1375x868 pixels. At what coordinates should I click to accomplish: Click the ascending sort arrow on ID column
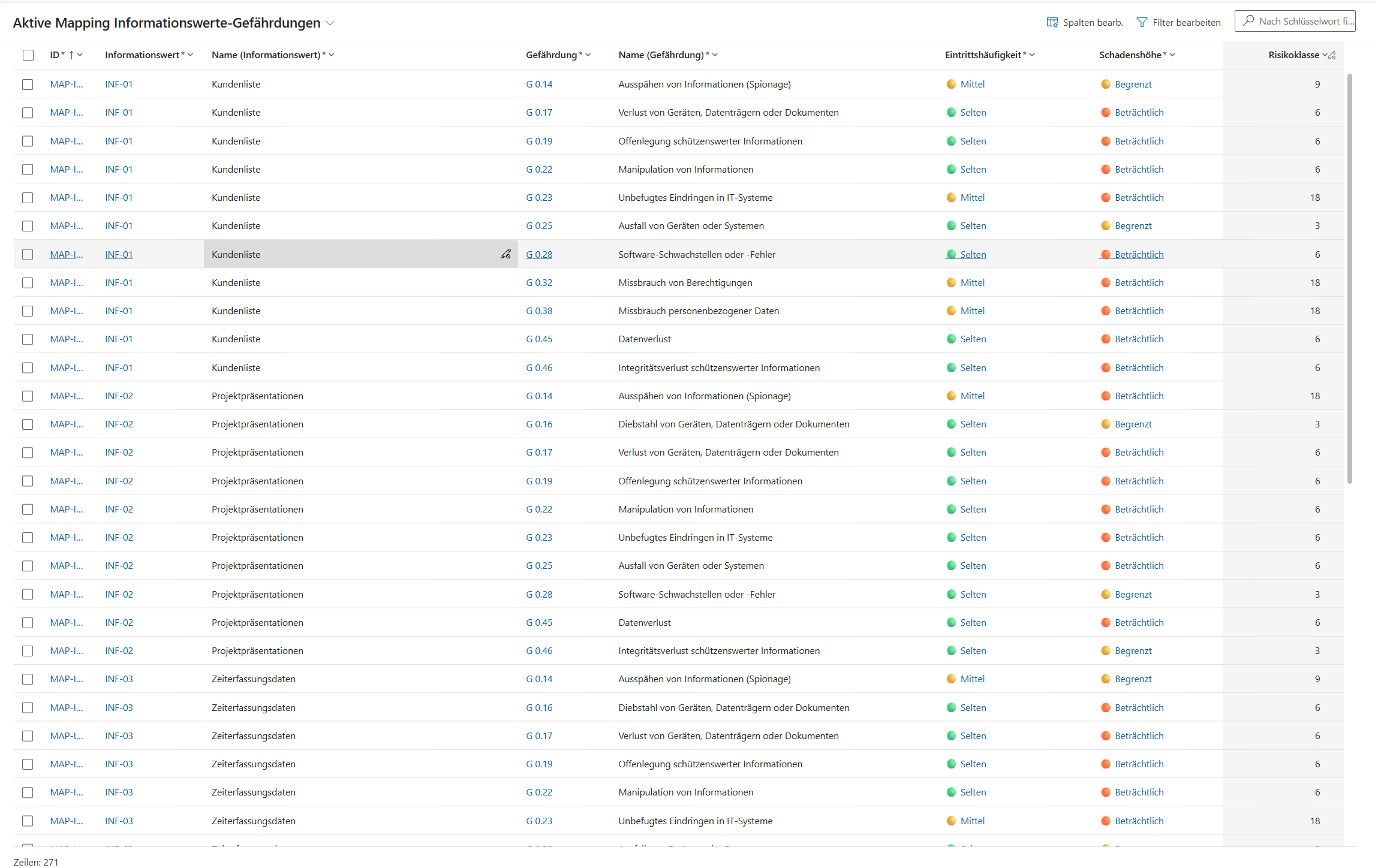(x=71, y=55)
